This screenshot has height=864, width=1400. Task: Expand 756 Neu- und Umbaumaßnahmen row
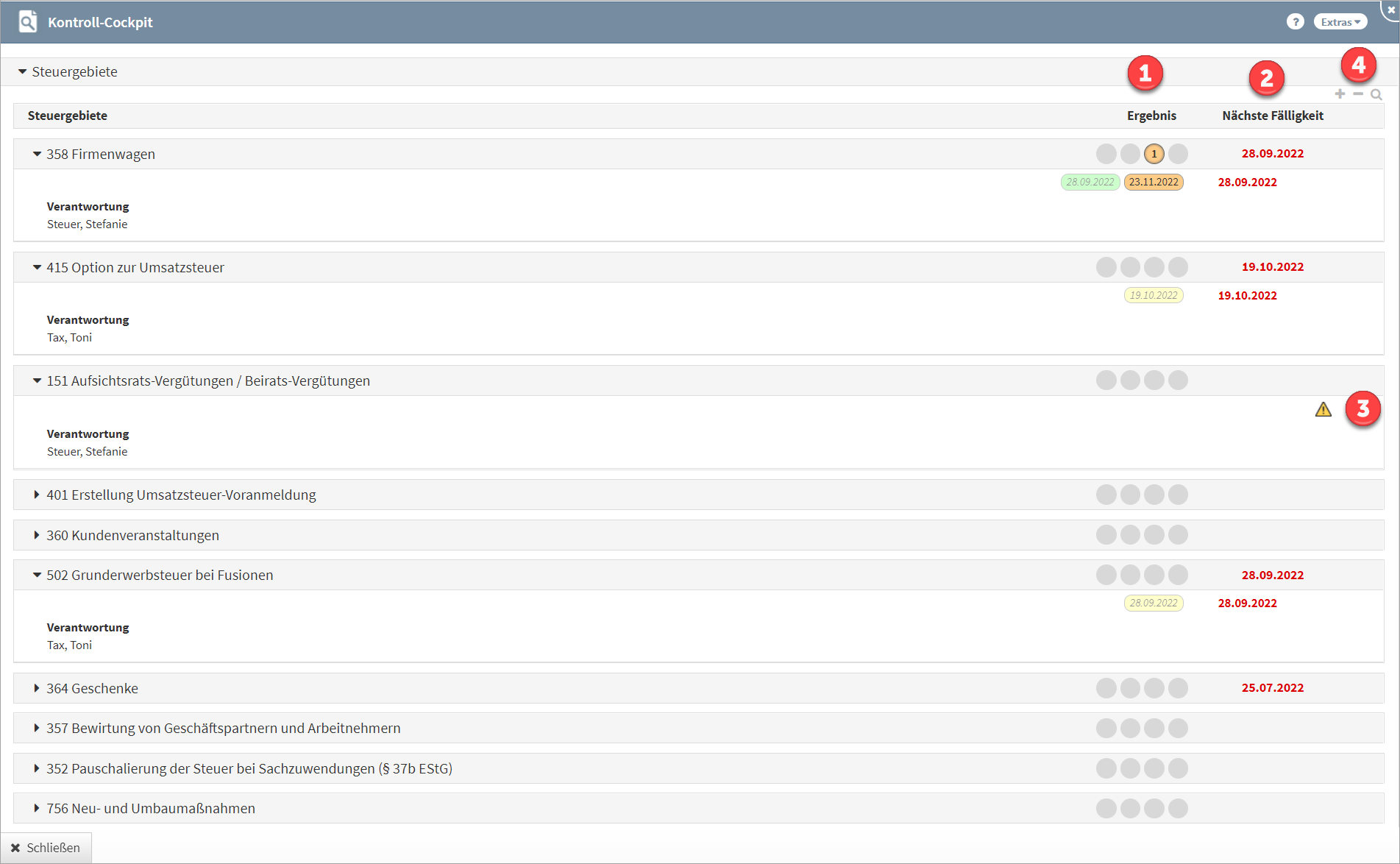point(37,808)
